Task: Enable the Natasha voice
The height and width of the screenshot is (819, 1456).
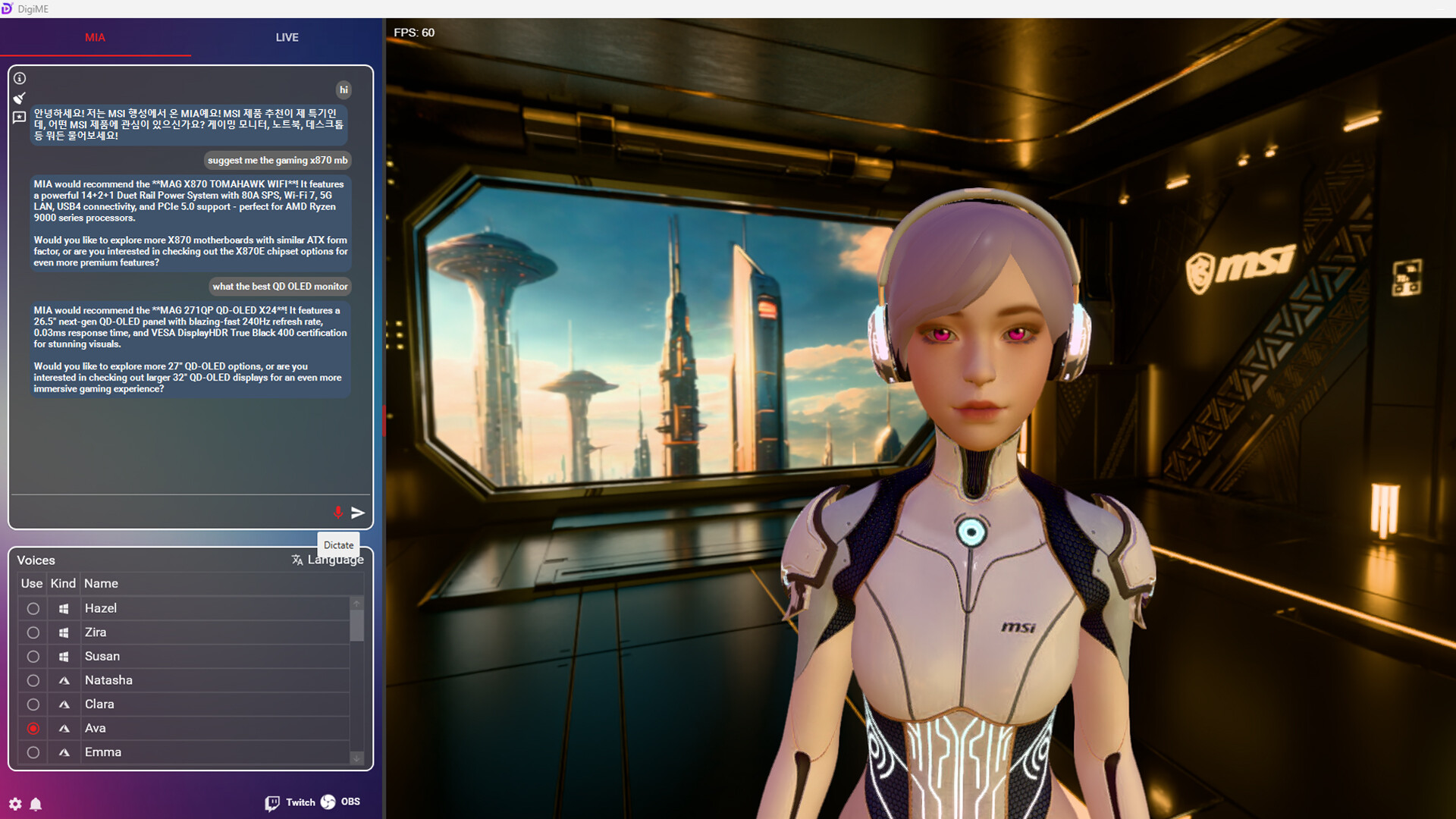Action: (33, 680)
